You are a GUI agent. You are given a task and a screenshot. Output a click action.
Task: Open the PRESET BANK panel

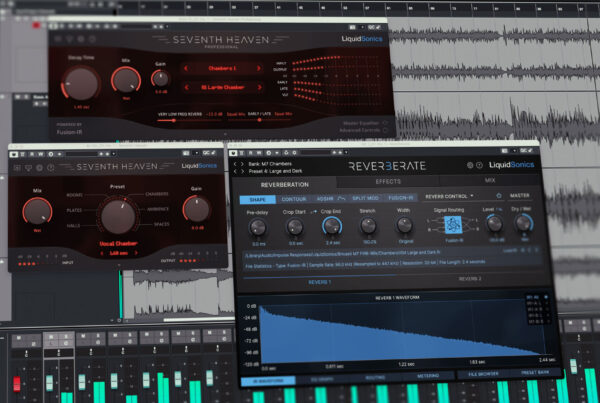[x=535, y=372]
